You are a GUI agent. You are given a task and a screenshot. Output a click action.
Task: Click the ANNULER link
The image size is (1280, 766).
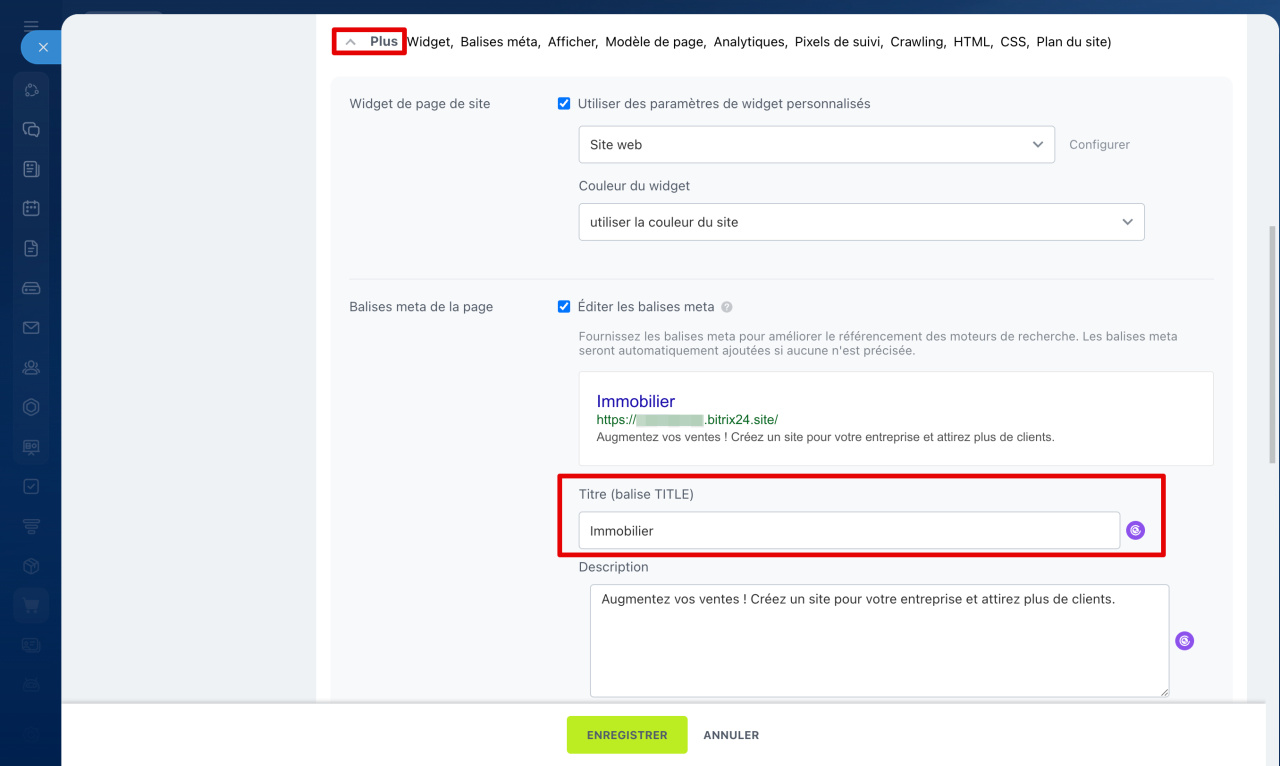[x=731, y=735]
